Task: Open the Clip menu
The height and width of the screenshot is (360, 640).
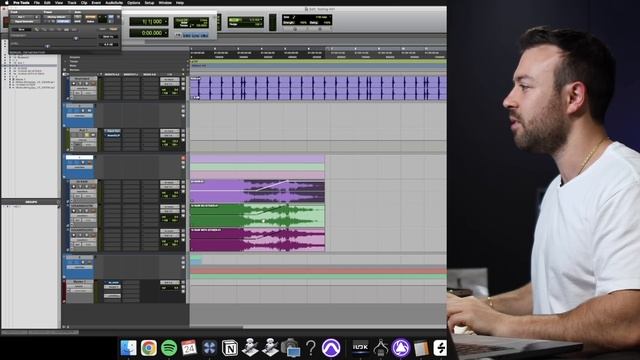Action: pos(84,2)
